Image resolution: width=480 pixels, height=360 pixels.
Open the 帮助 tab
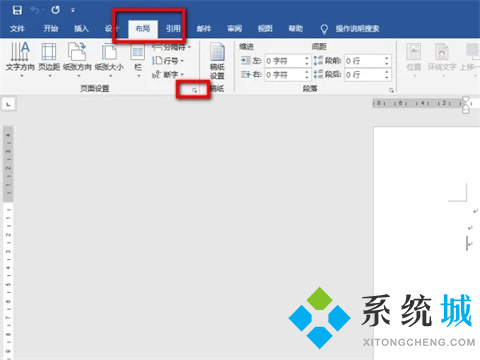point(296,29)
